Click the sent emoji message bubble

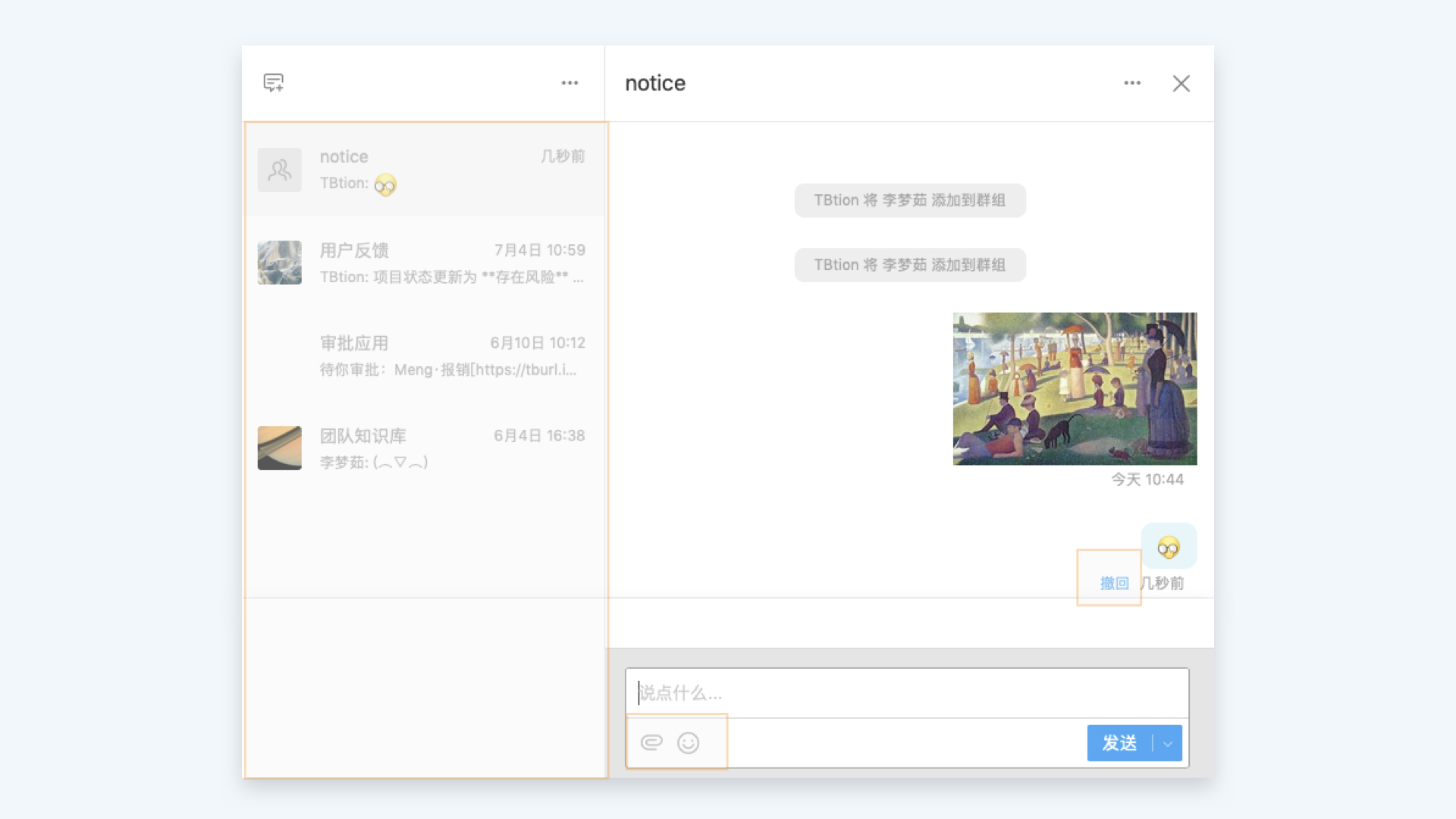[x=1169, y=546]
